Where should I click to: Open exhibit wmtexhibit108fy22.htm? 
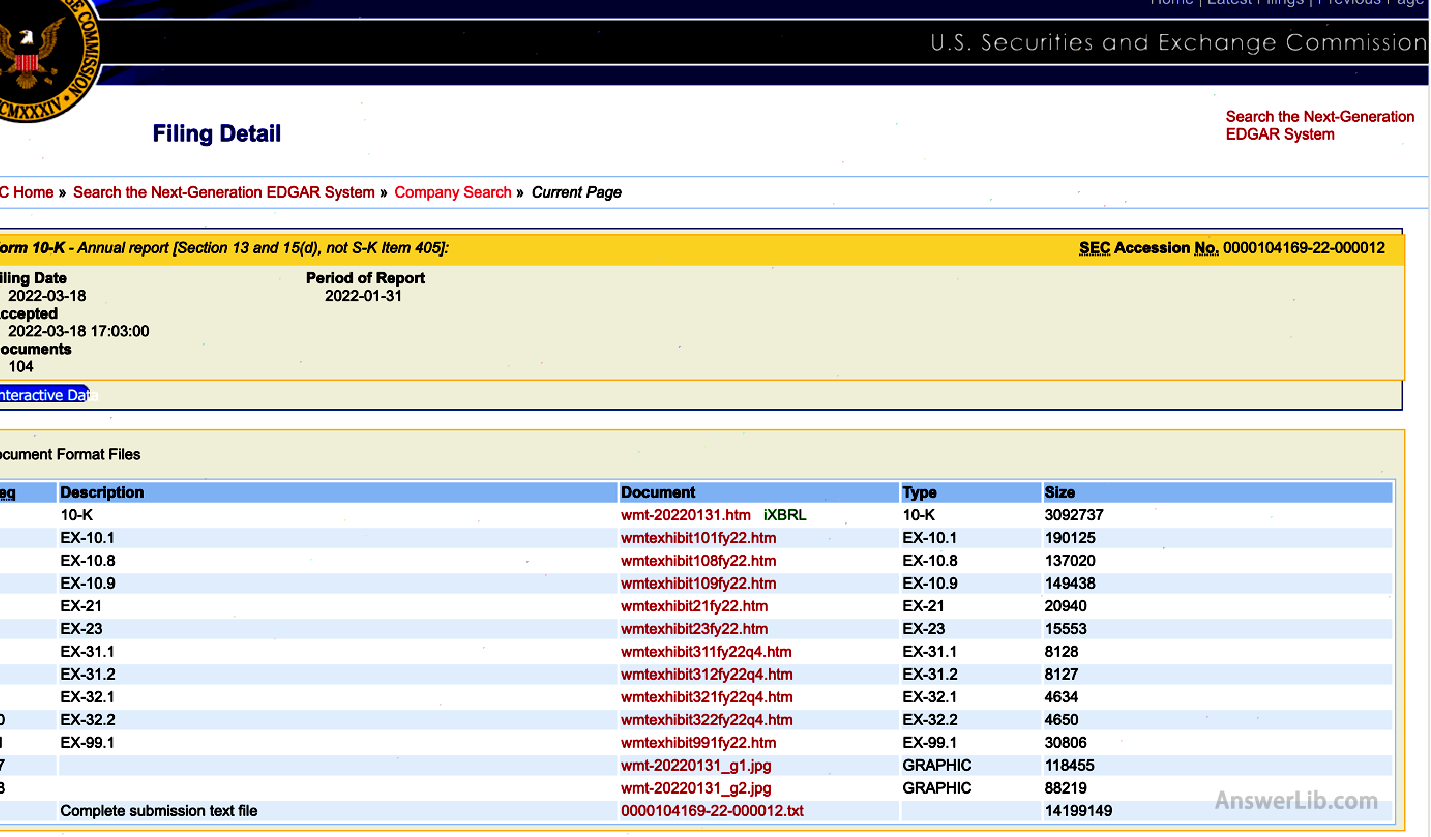click(699, 561)
